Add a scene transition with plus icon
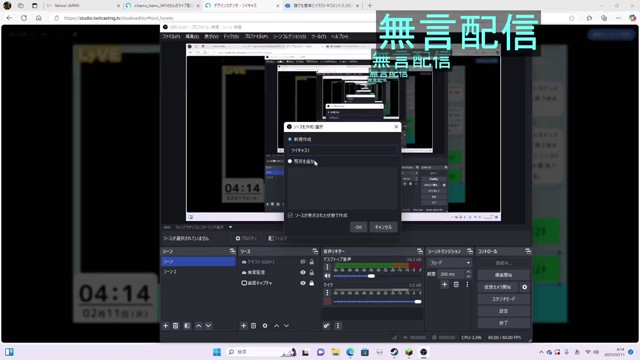This screenshot has height=360, width=640. pyautogui.click(x=444, y=284)
